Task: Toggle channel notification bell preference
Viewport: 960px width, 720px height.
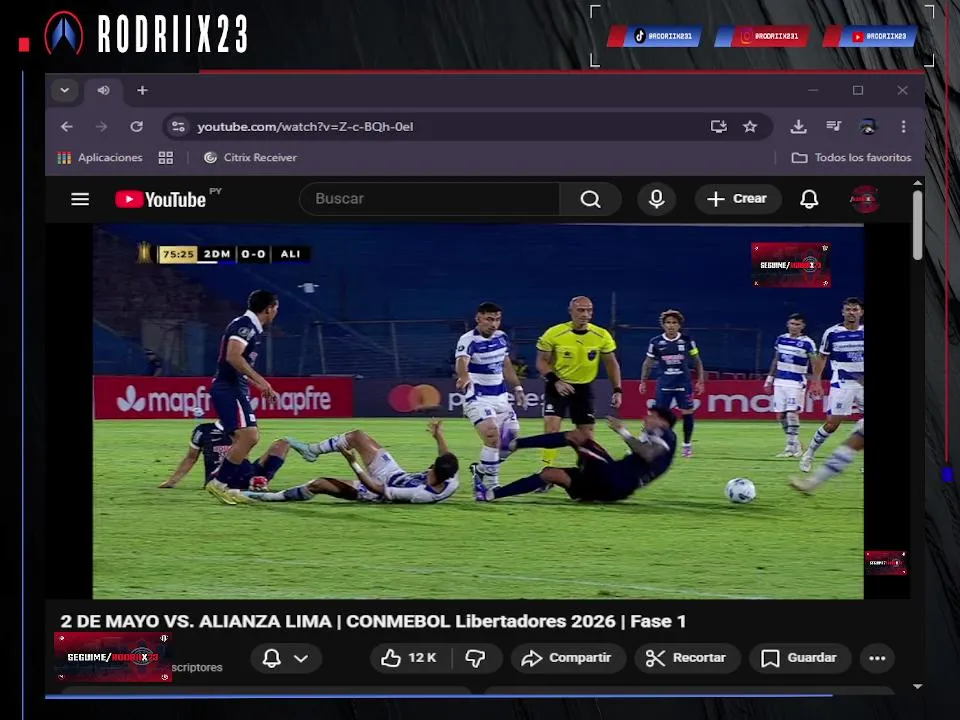Action: click(x=285, y=658)
